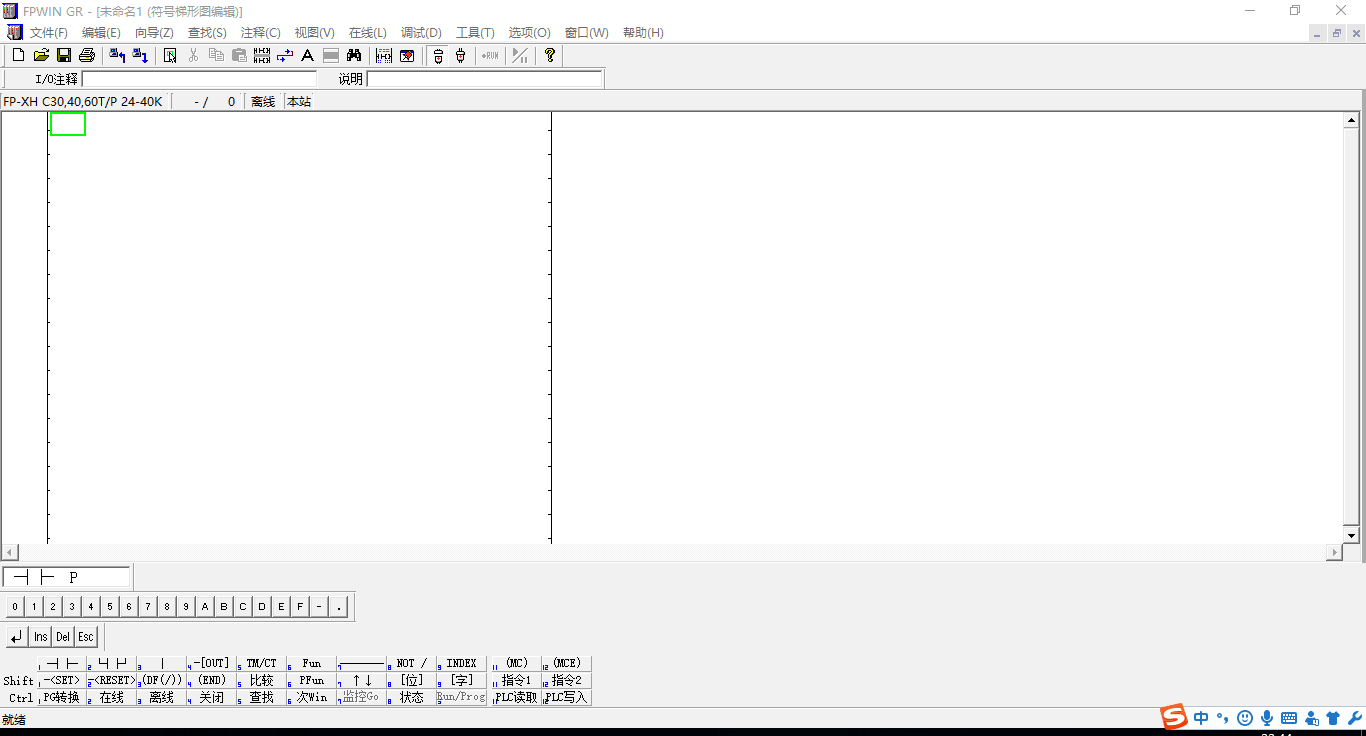1366x736 pixels.
Task: Click the PLC写入 function key
Action: [567, 697]
